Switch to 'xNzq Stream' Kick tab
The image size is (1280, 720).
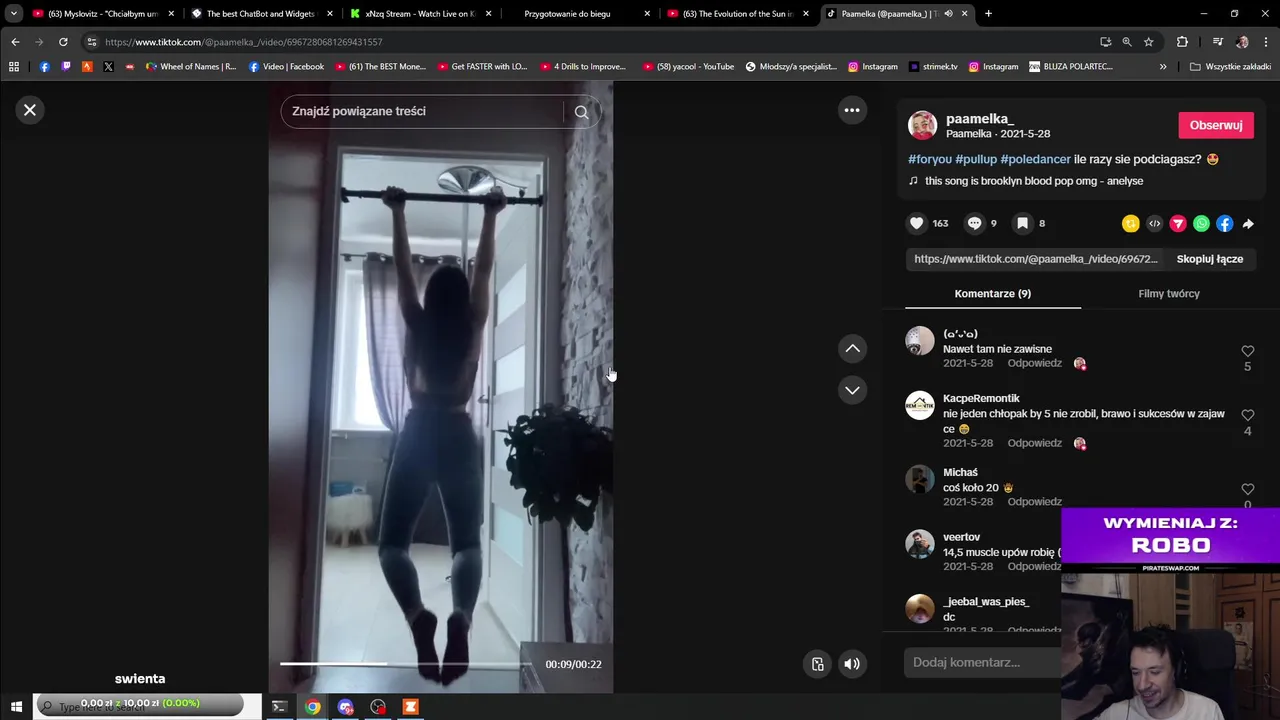[420, 14]
